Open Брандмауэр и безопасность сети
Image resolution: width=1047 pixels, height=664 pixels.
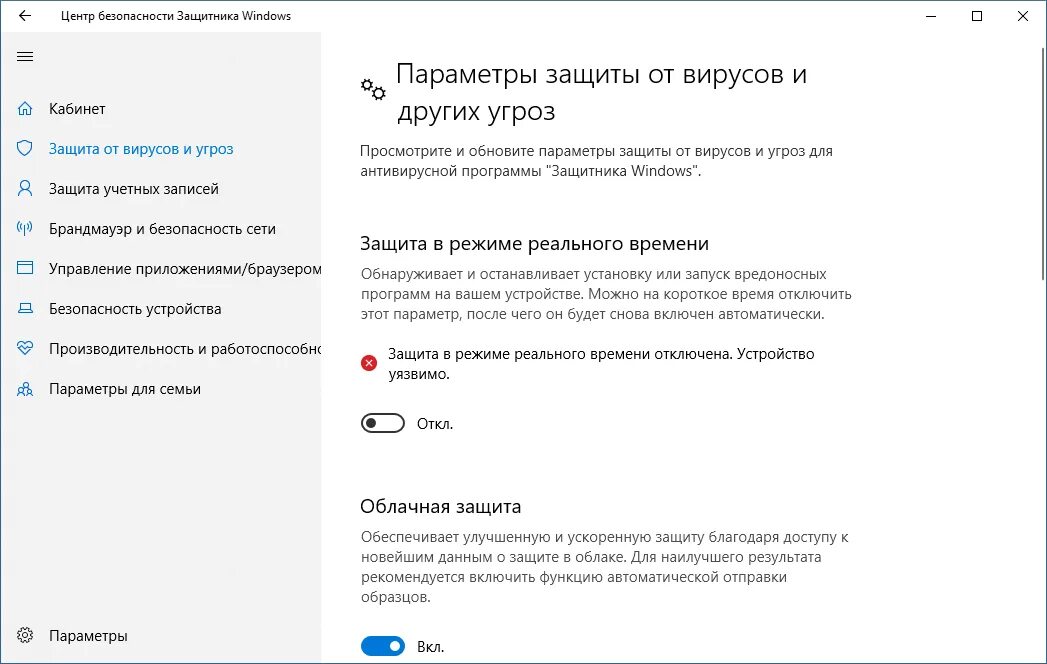tap(162, 229)
